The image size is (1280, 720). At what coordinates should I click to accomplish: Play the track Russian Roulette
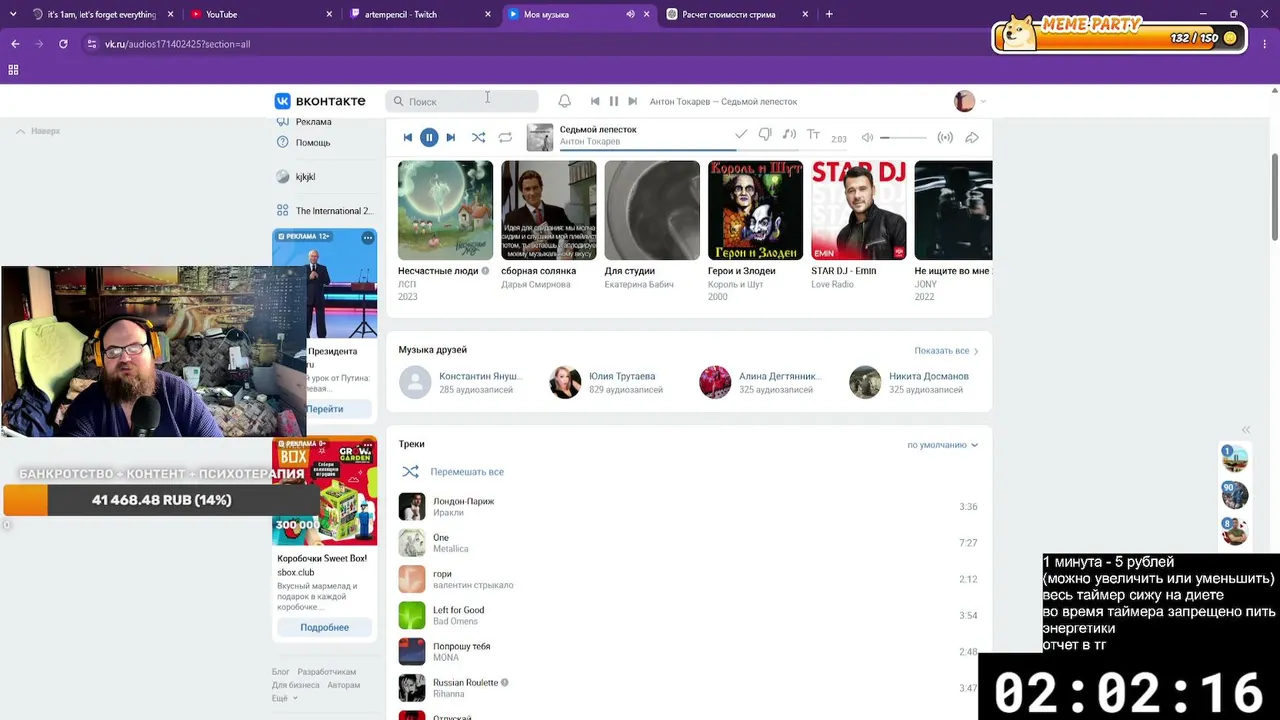[688, 688]
